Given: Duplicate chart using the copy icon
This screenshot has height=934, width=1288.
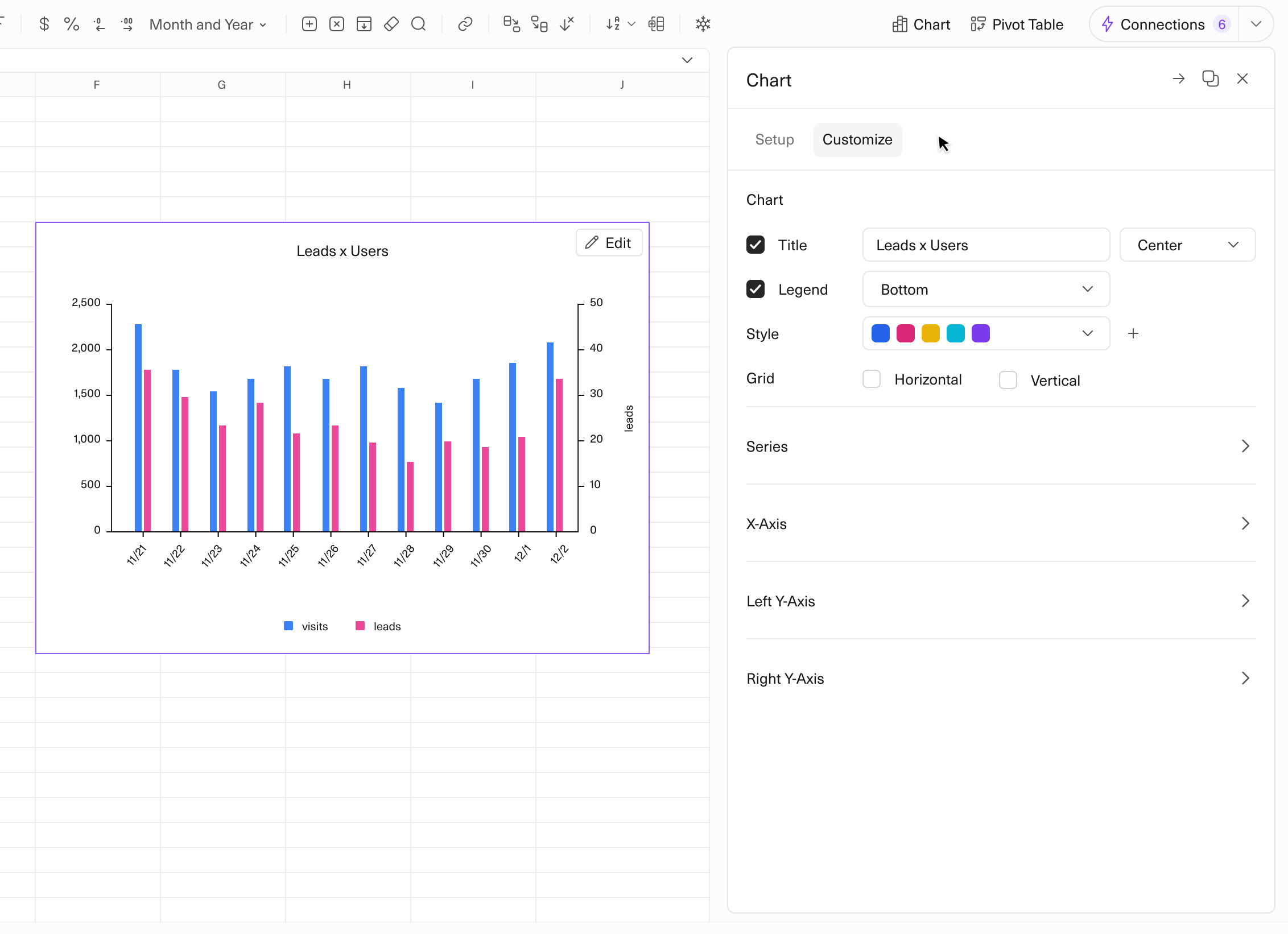Looking at the screenshot, I should pyautogui.click(x=1210, y=79).
